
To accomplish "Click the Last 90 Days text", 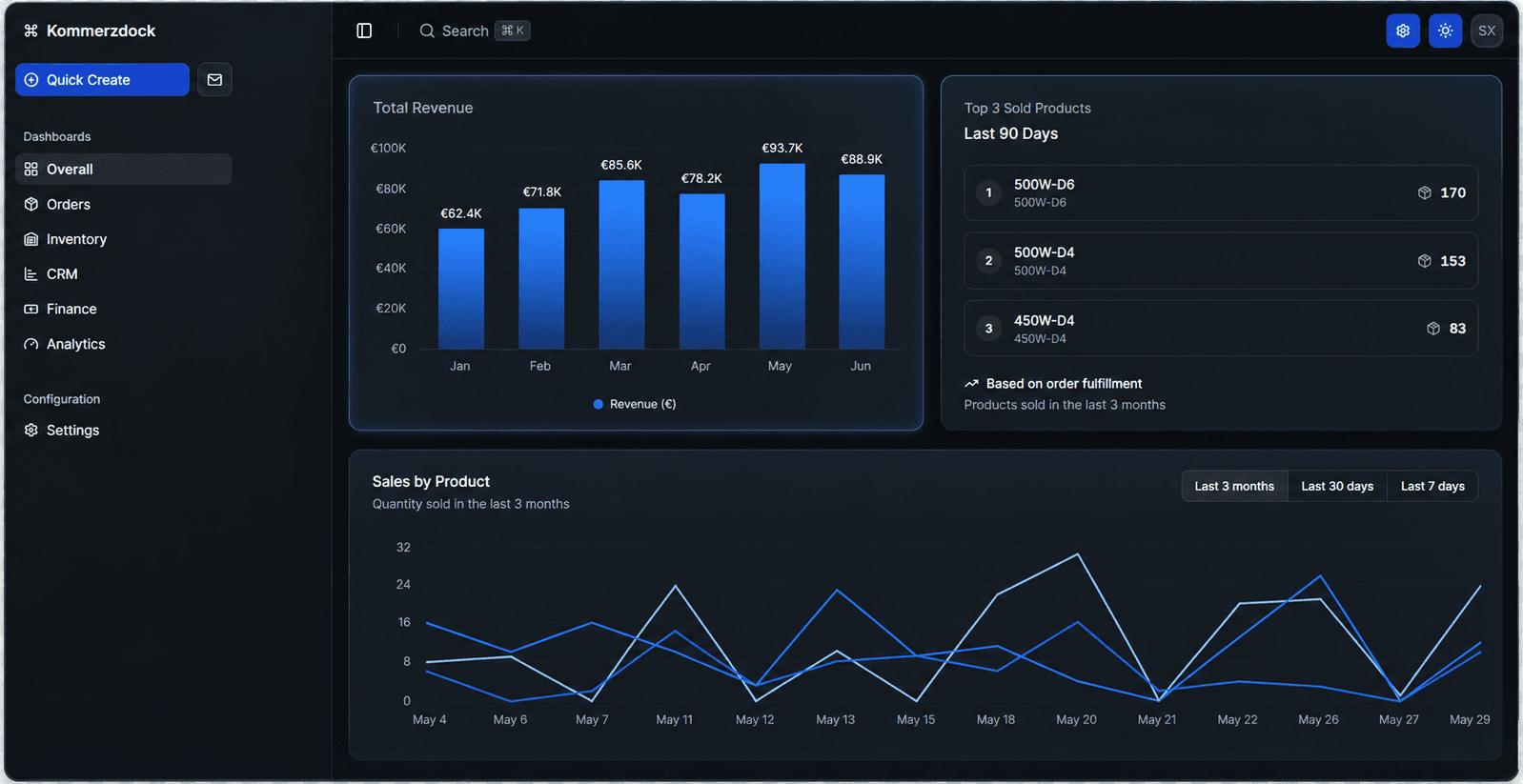I will [x=1011, y=133].
